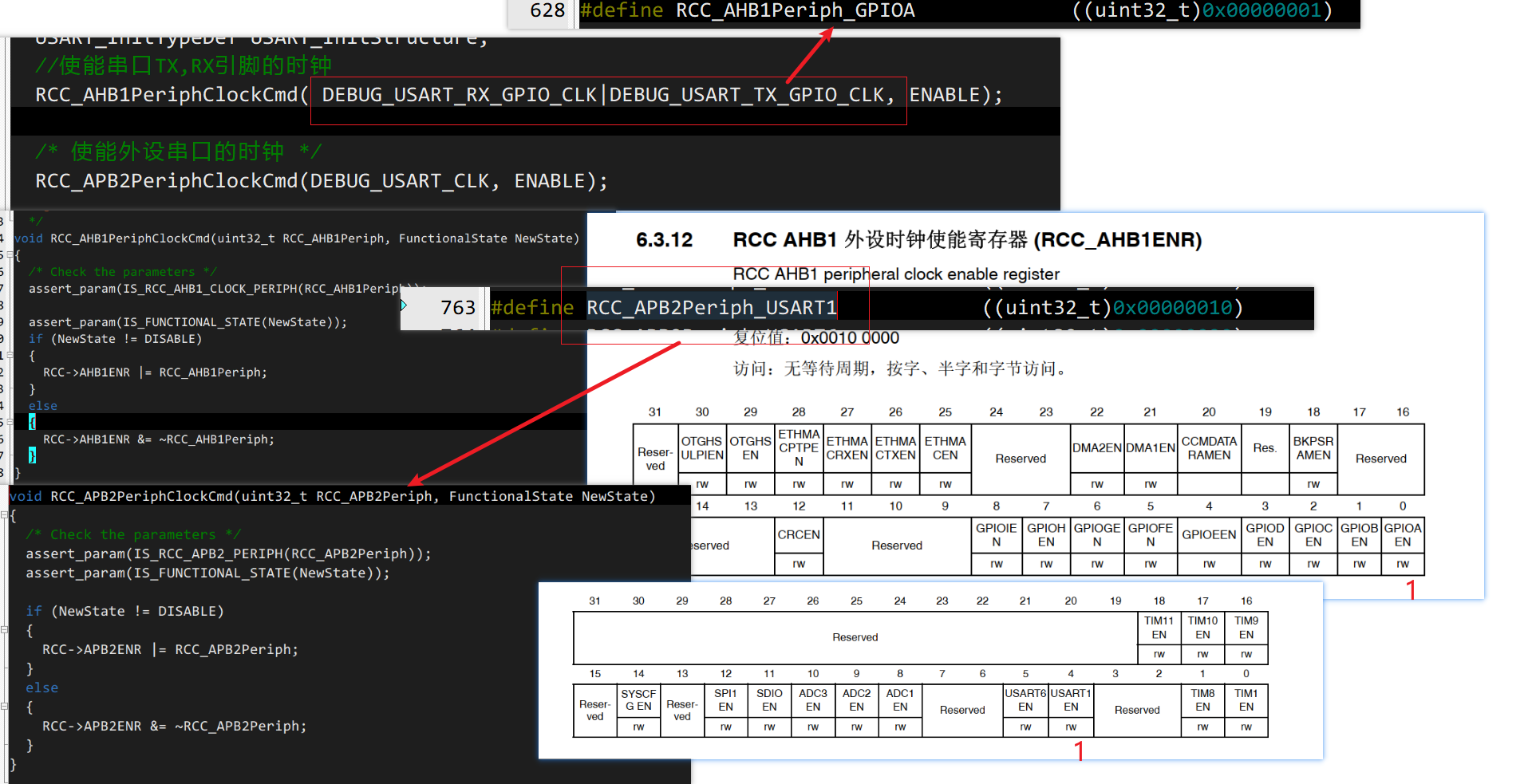Click line number 628 in the gutter

[x=547, y=10]
